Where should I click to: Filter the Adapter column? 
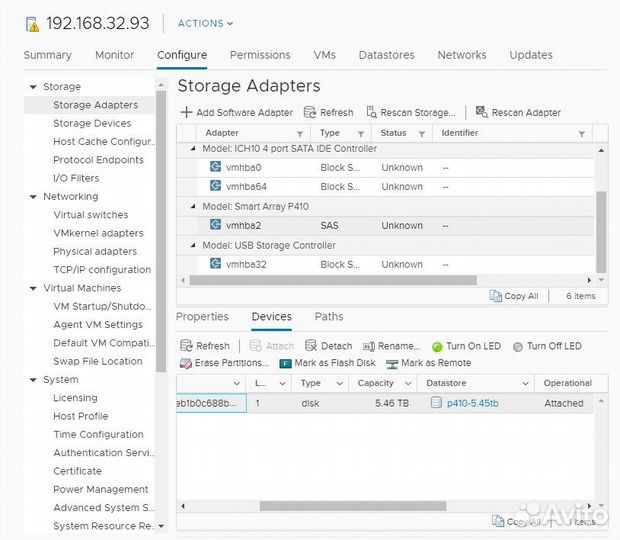300,134
